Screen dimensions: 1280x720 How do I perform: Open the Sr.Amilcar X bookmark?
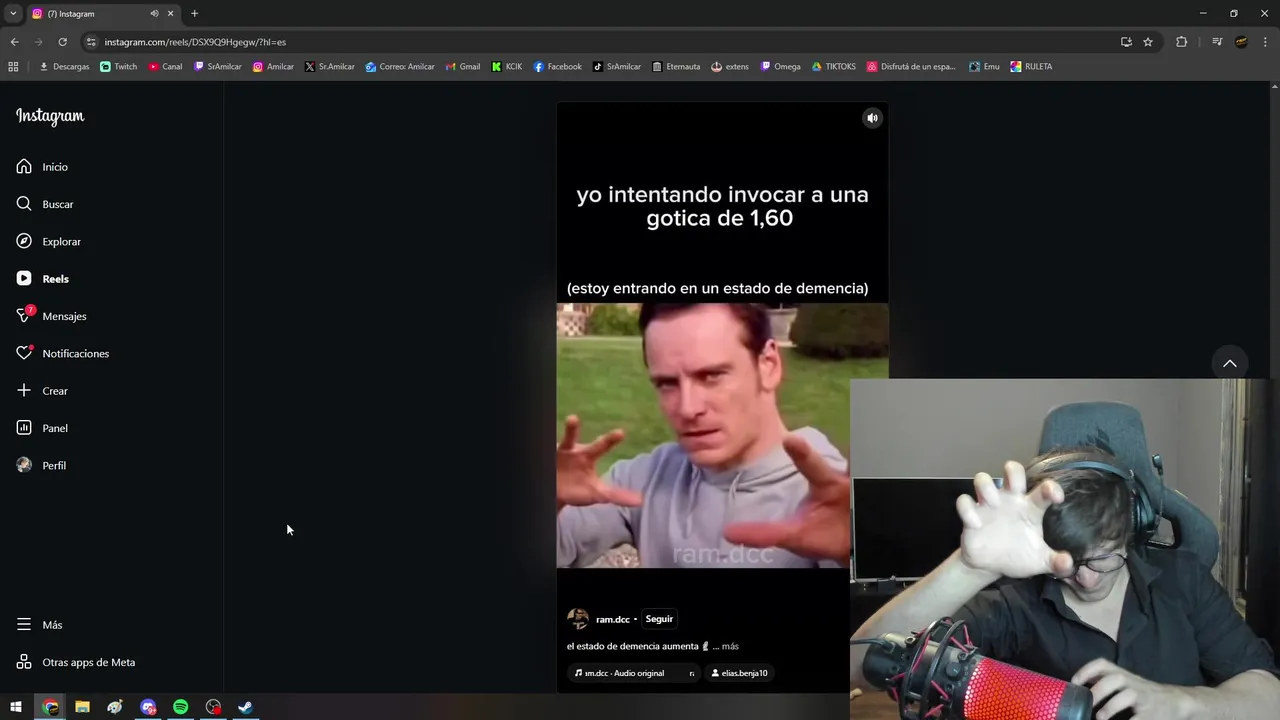click(330, 67)
